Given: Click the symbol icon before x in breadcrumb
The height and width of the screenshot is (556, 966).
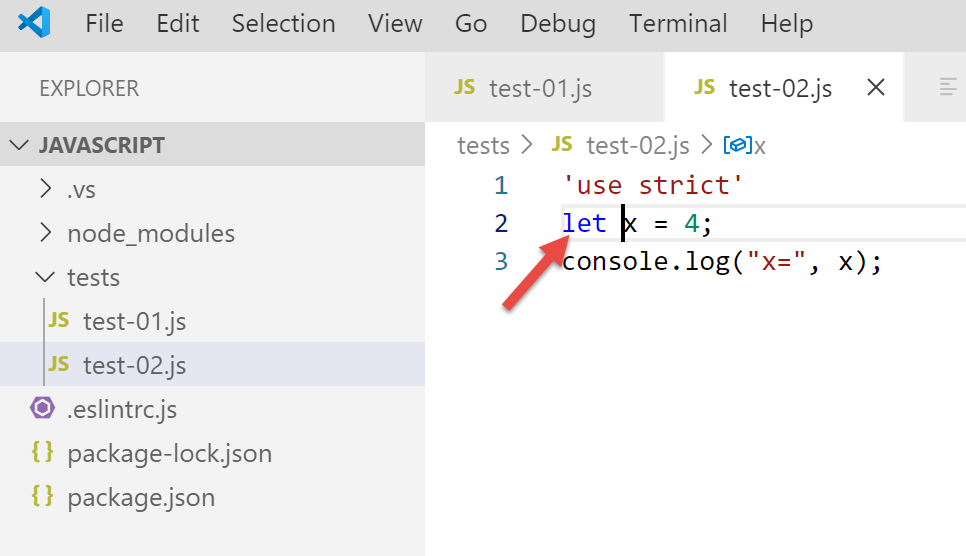Looking at the screenshot, I should tap(736, 146).
